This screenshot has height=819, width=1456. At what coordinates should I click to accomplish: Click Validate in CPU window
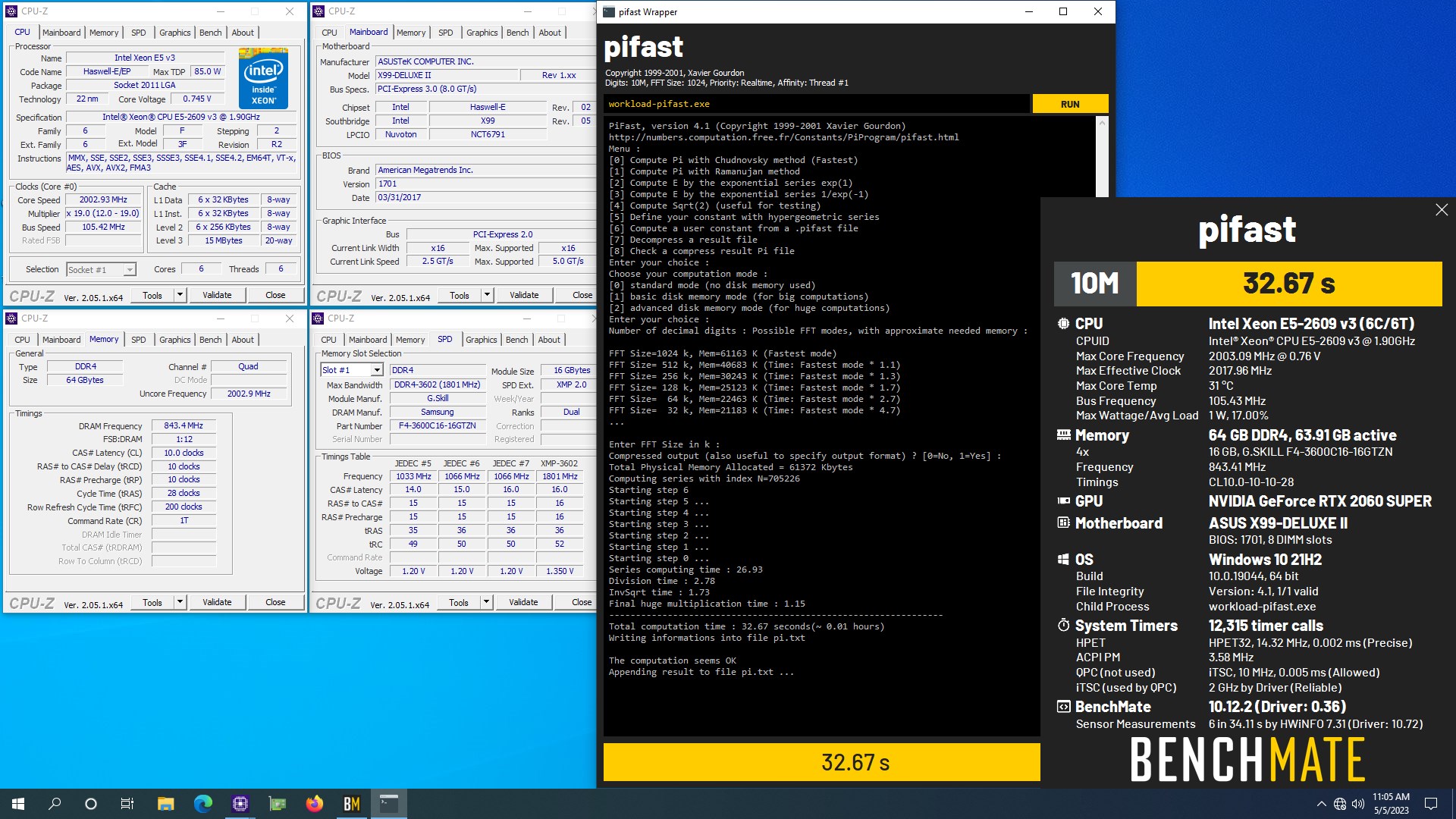click(x=217, y=295)
